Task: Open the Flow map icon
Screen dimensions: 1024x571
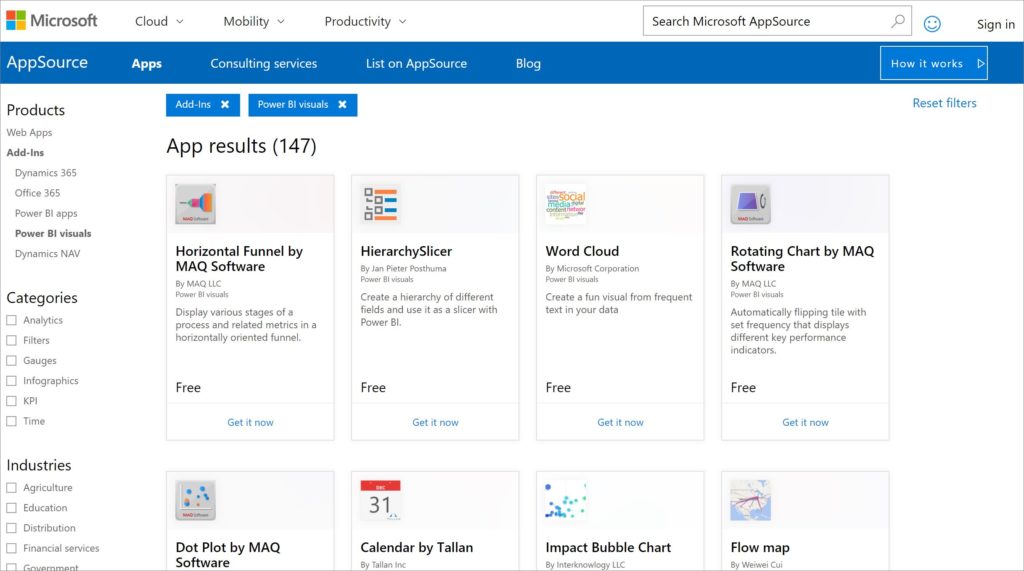Action: point(750,500)
